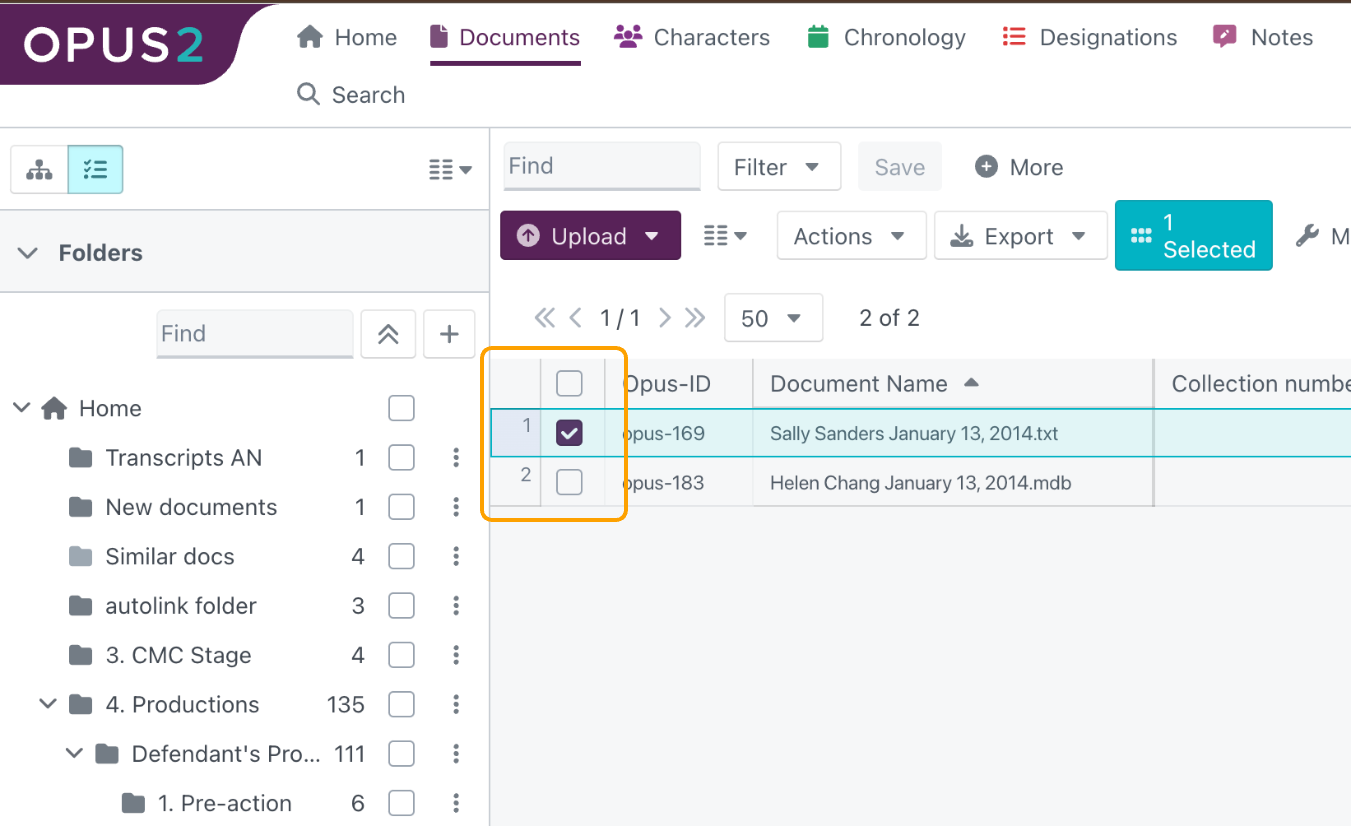Tick the Helen Chang document checkbox
The image size is (1351, 826).
coord(569,482)
